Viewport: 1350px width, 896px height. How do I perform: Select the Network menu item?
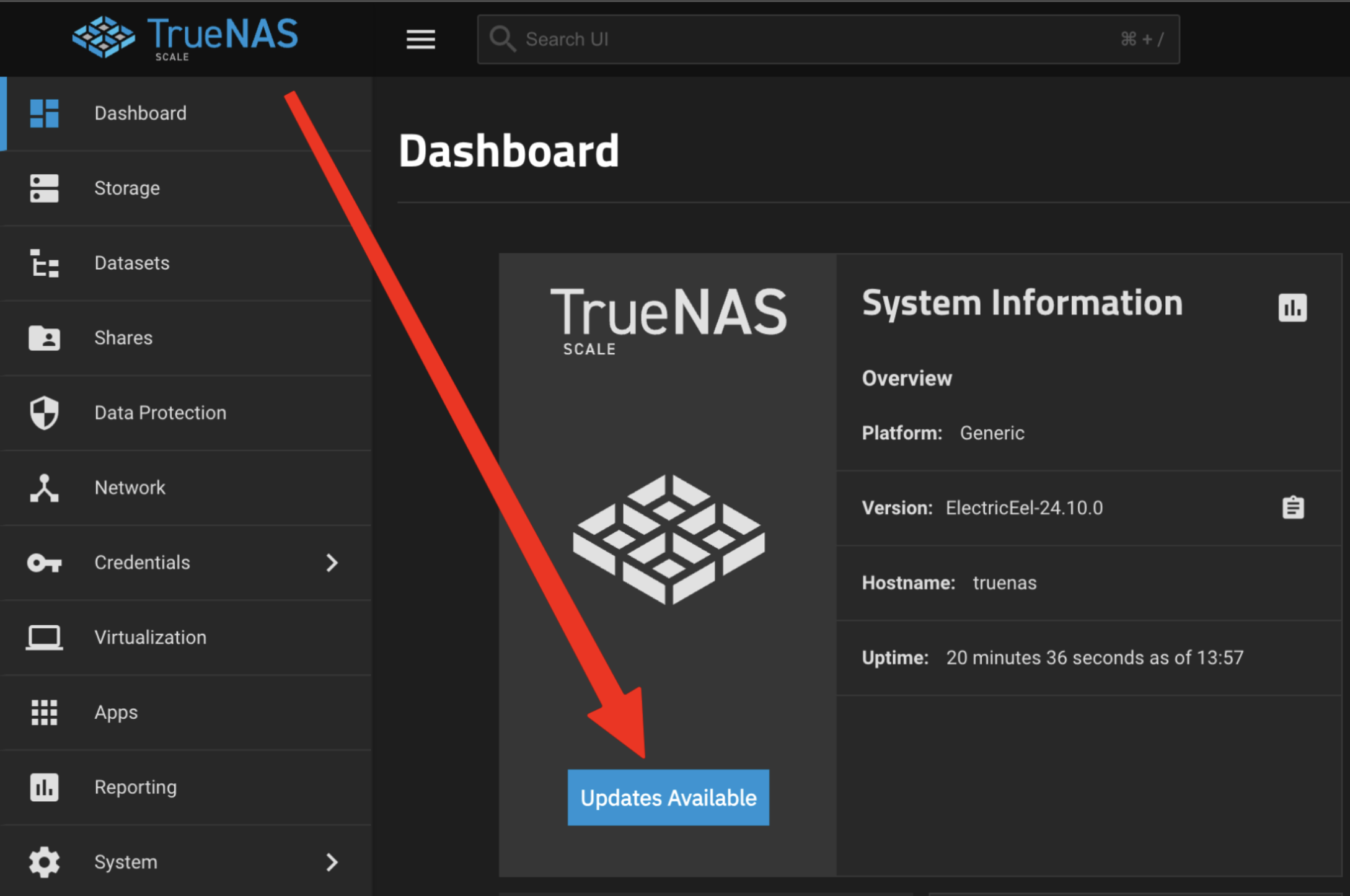pyautogui.click(x=130, y=488)
